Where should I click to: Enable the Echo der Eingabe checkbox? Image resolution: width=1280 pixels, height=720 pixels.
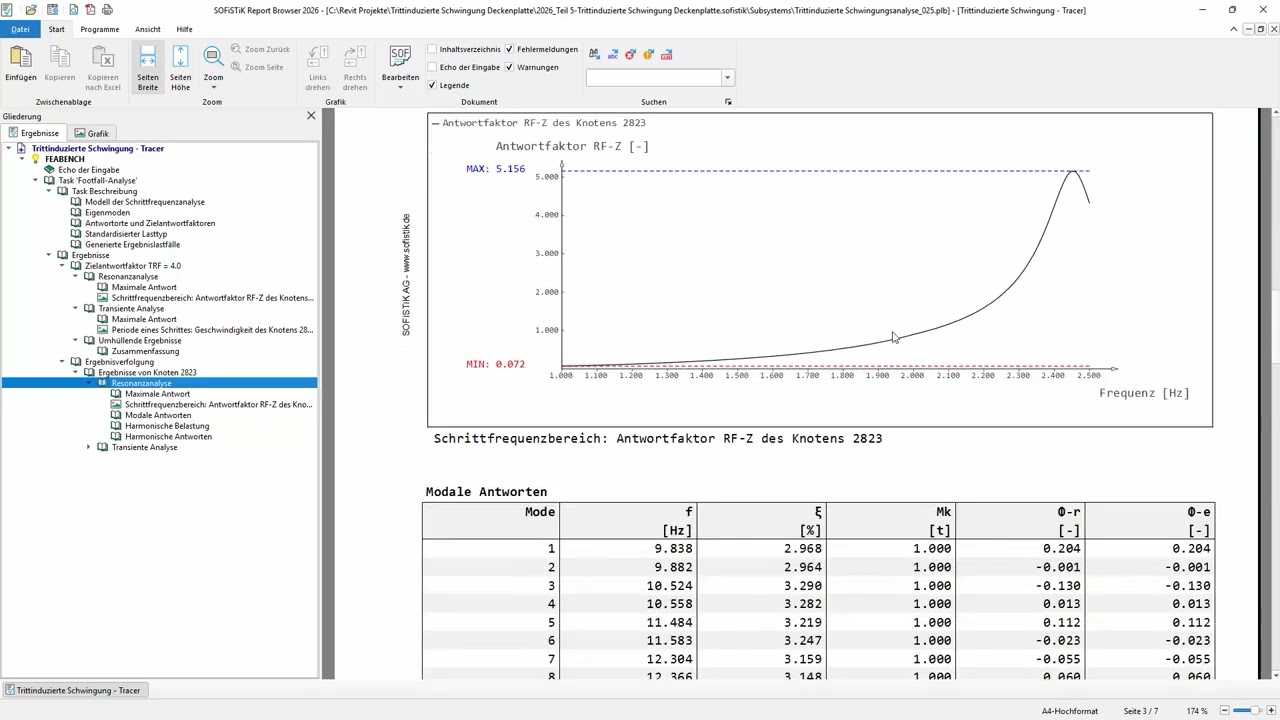pyautogui.click(x=432, y=67)
